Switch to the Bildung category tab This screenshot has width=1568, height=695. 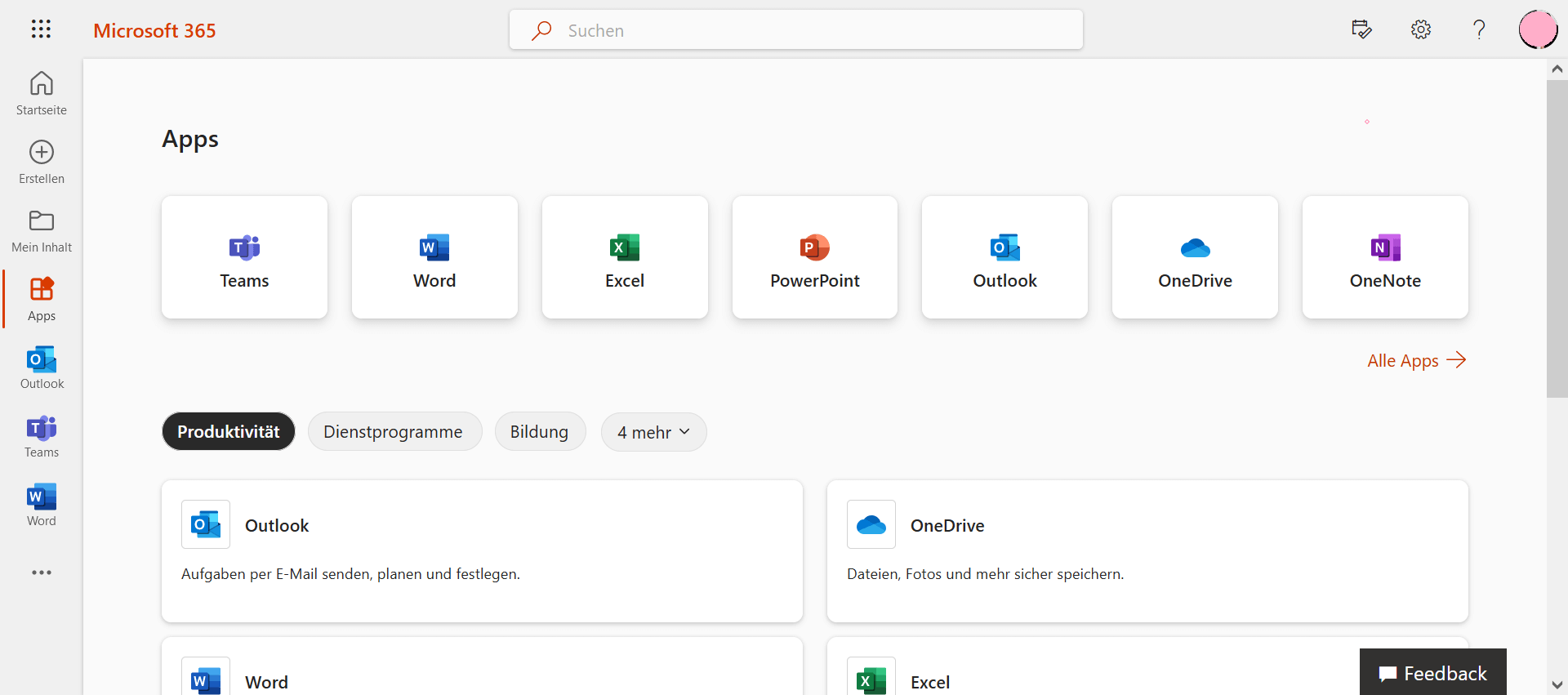(540, 432)
